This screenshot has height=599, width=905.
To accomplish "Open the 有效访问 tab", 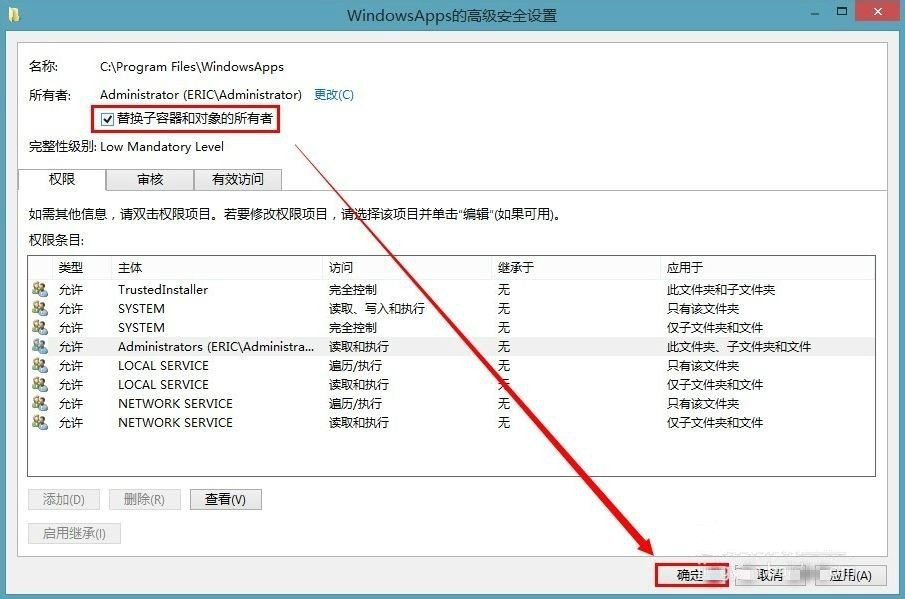I will (238, 180).
